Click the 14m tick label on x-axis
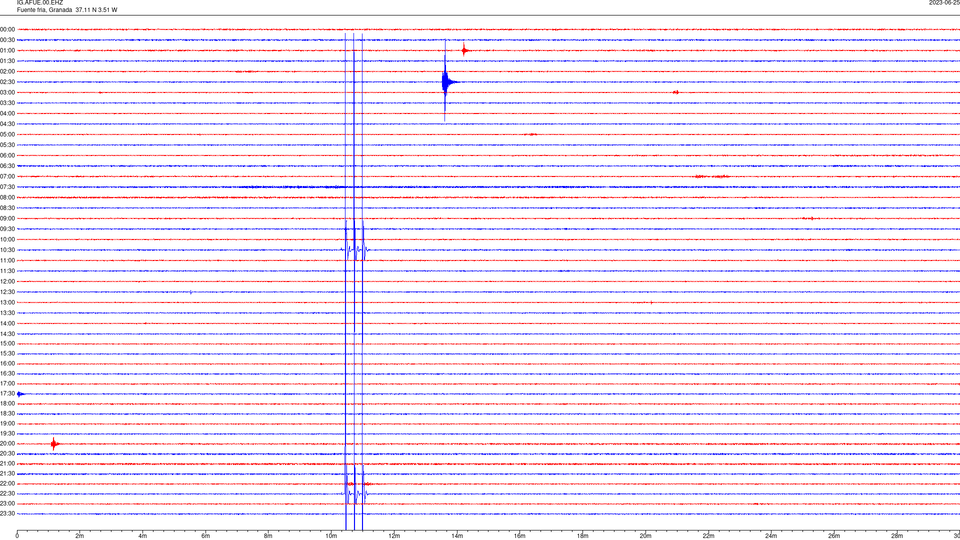 coord(457,536)
